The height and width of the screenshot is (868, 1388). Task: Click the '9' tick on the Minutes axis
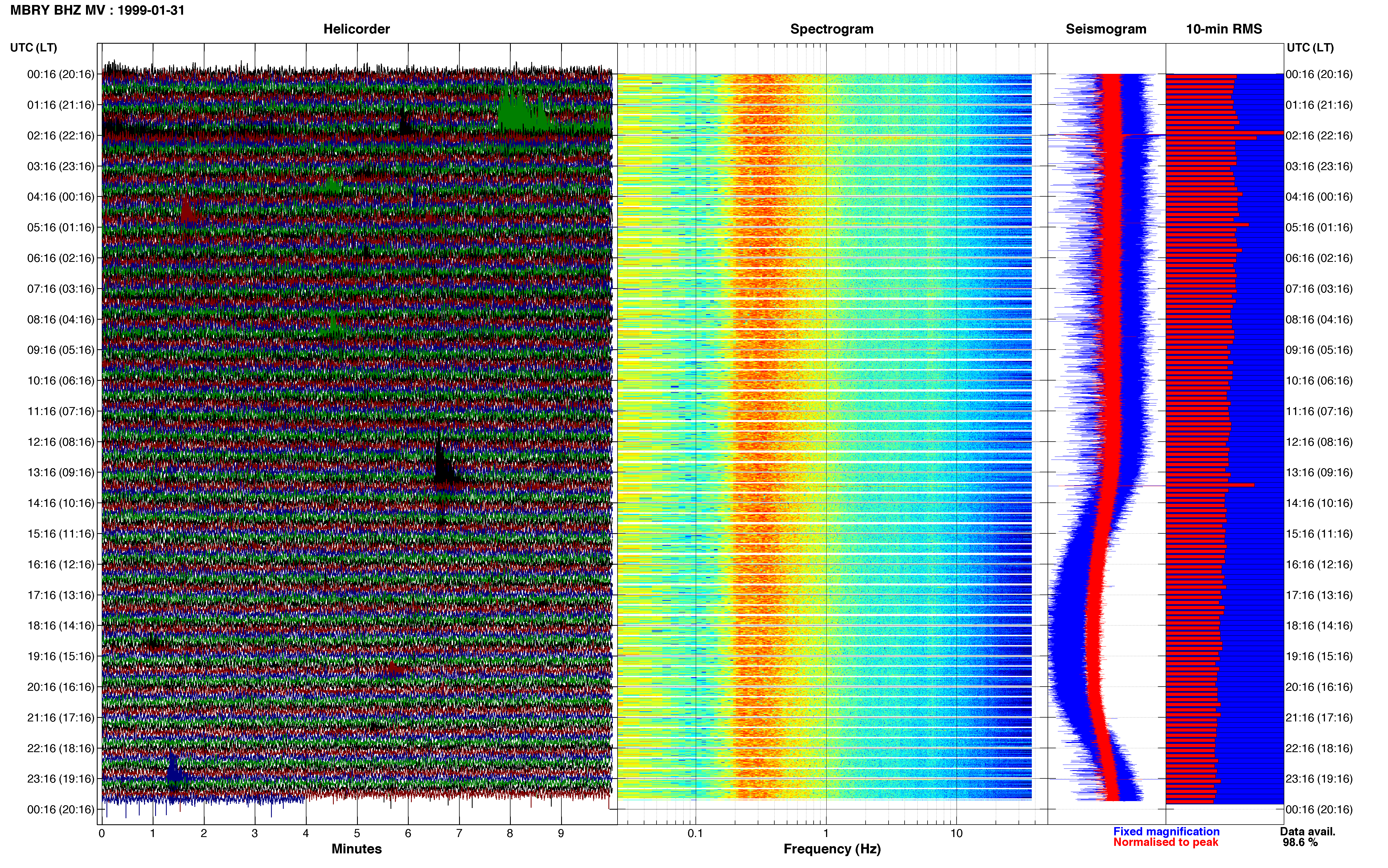[x=561, y=833]
